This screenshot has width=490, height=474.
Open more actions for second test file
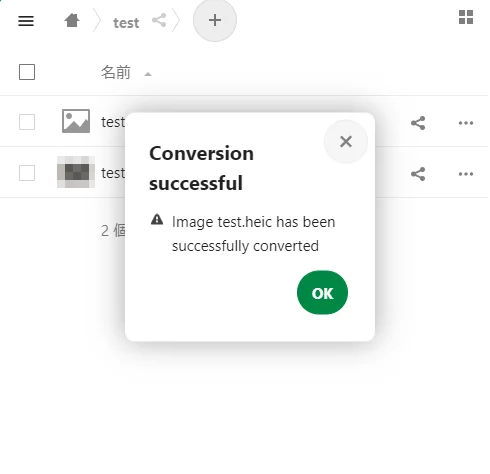466,174
